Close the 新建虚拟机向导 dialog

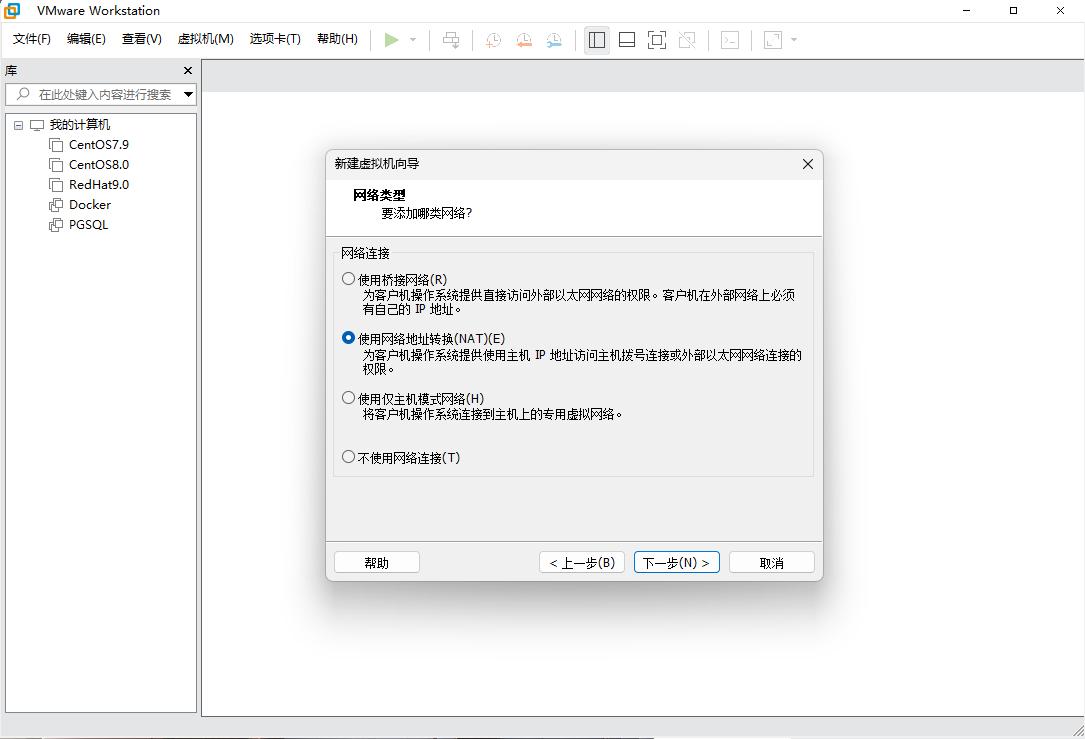click(x=808, y=164)
